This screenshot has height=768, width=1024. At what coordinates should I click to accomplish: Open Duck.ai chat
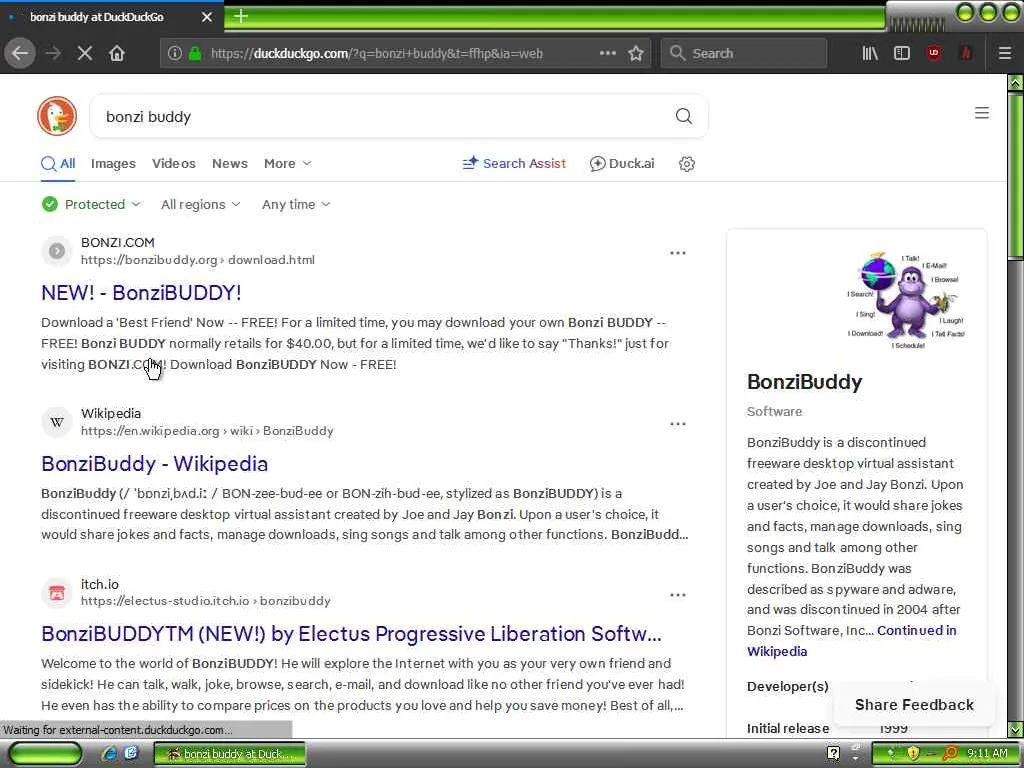(622, 163)
